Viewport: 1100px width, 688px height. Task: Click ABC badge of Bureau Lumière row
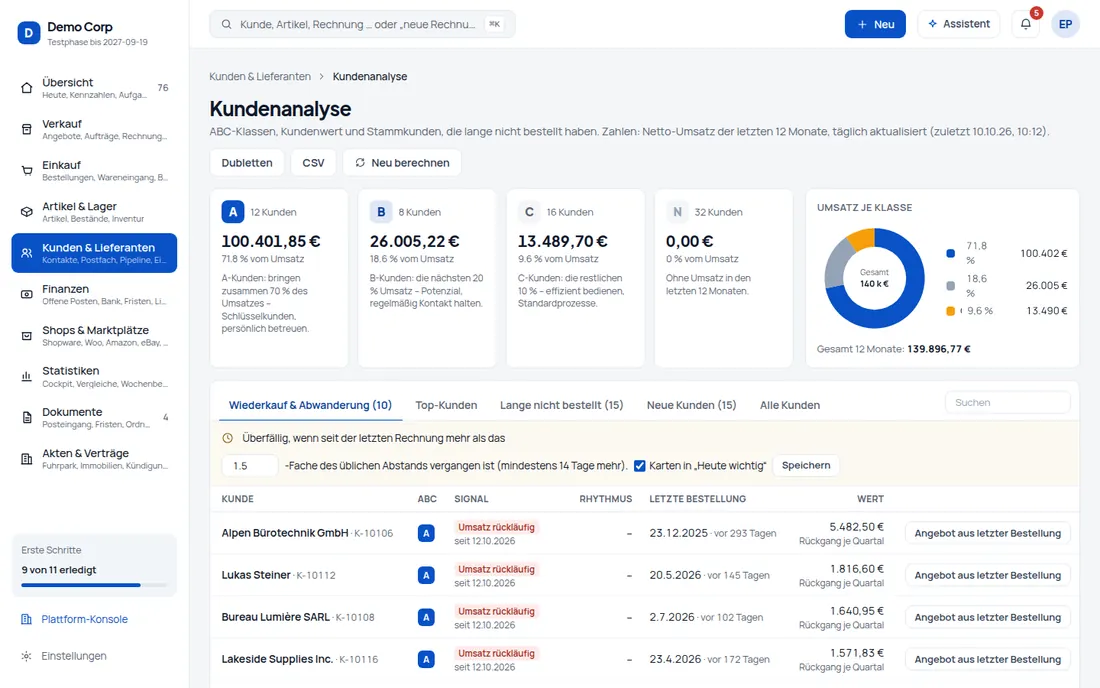(426, 618)
